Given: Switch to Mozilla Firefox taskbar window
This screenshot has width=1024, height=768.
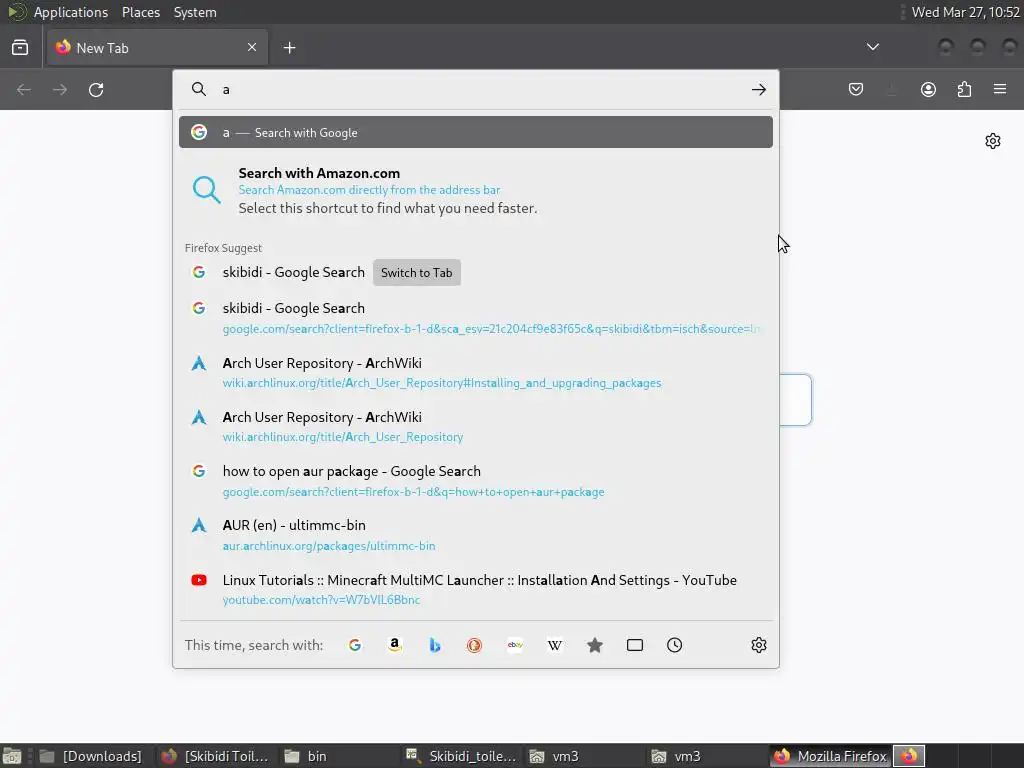Looking at the screenshot, I should pyautogui.click(x=829, y=756).
